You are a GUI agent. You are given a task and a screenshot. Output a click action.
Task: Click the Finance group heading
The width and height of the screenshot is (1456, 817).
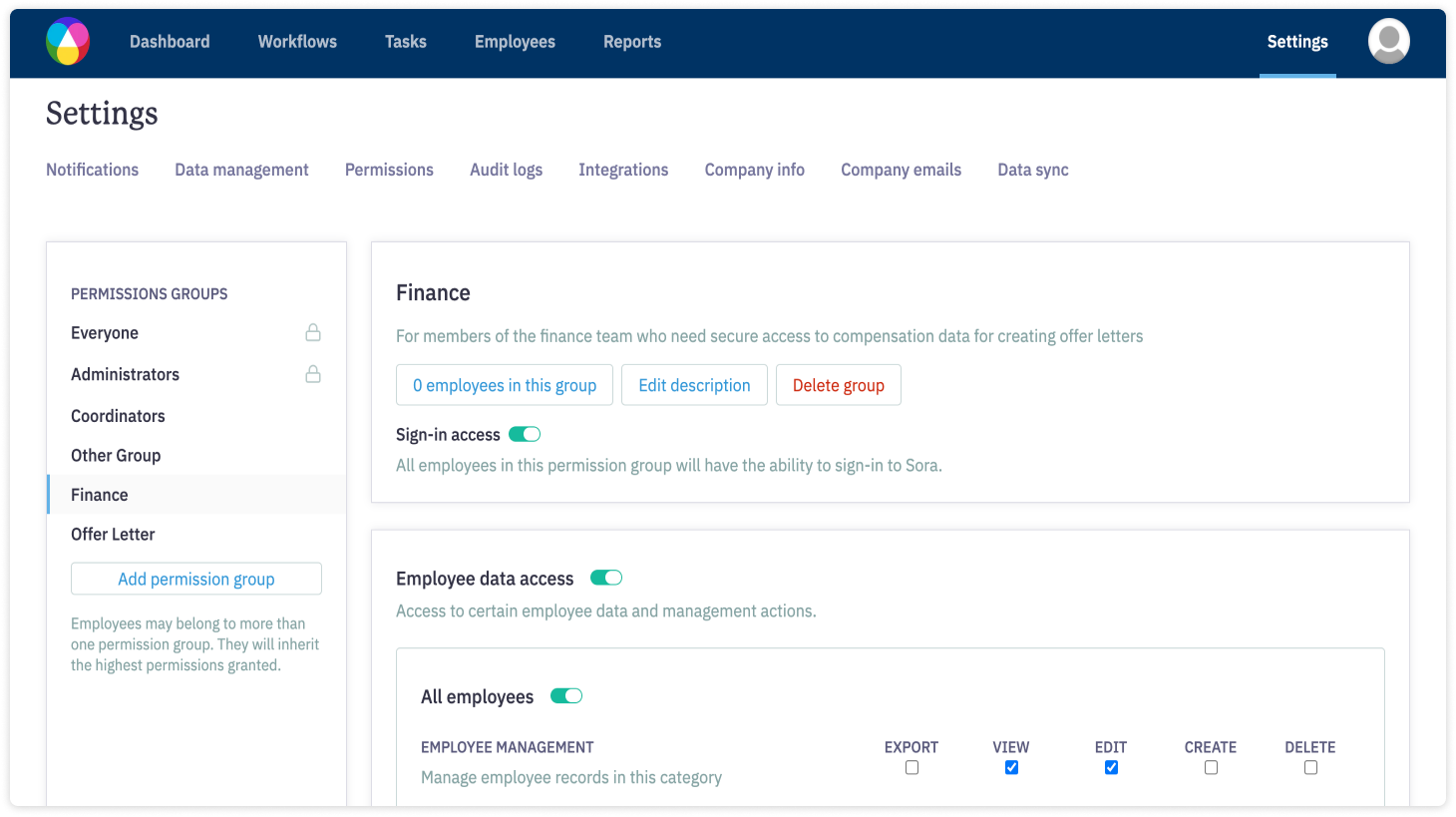[433, 292]
